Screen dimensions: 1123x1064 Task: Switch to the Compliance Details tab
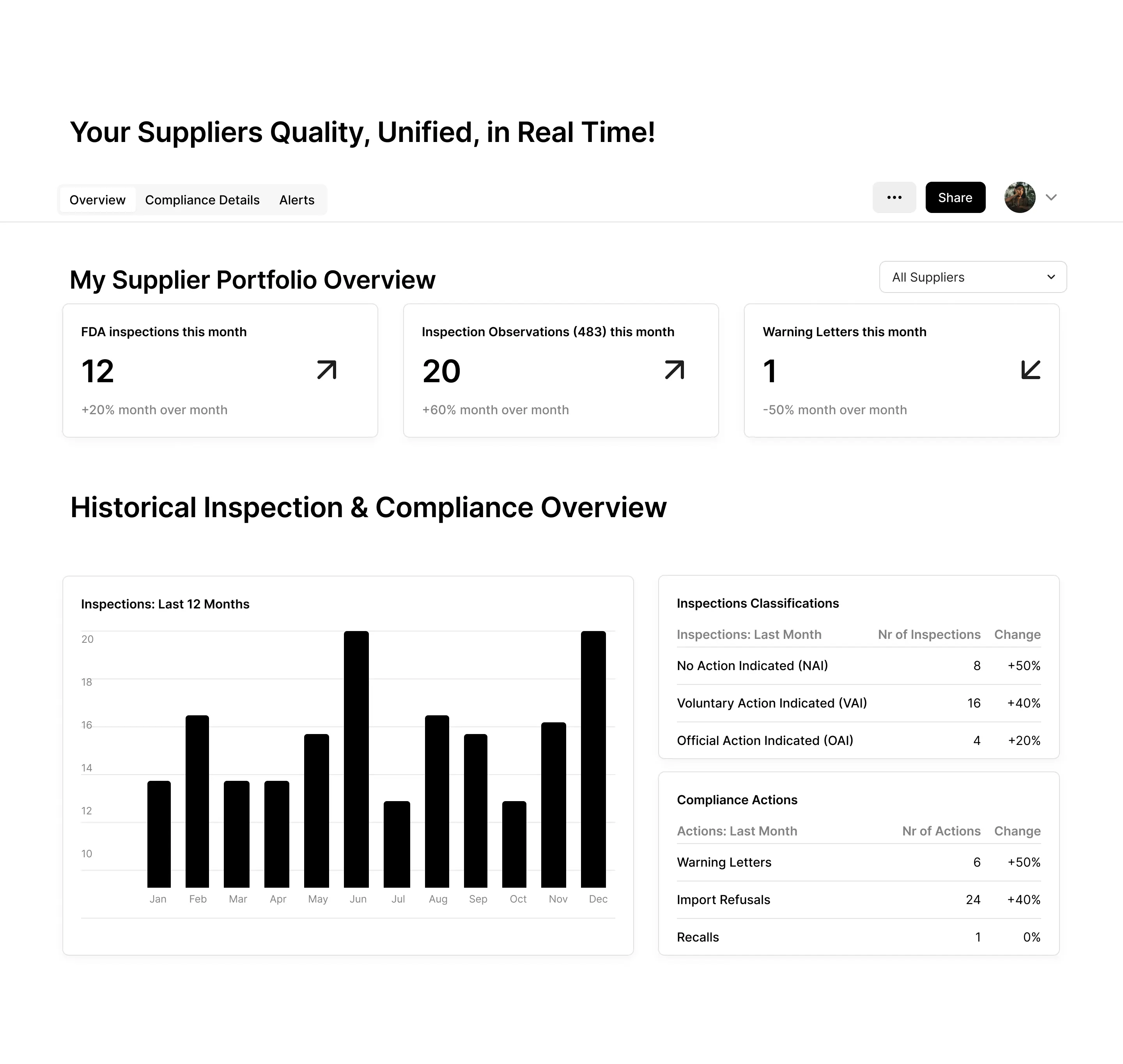202,200
